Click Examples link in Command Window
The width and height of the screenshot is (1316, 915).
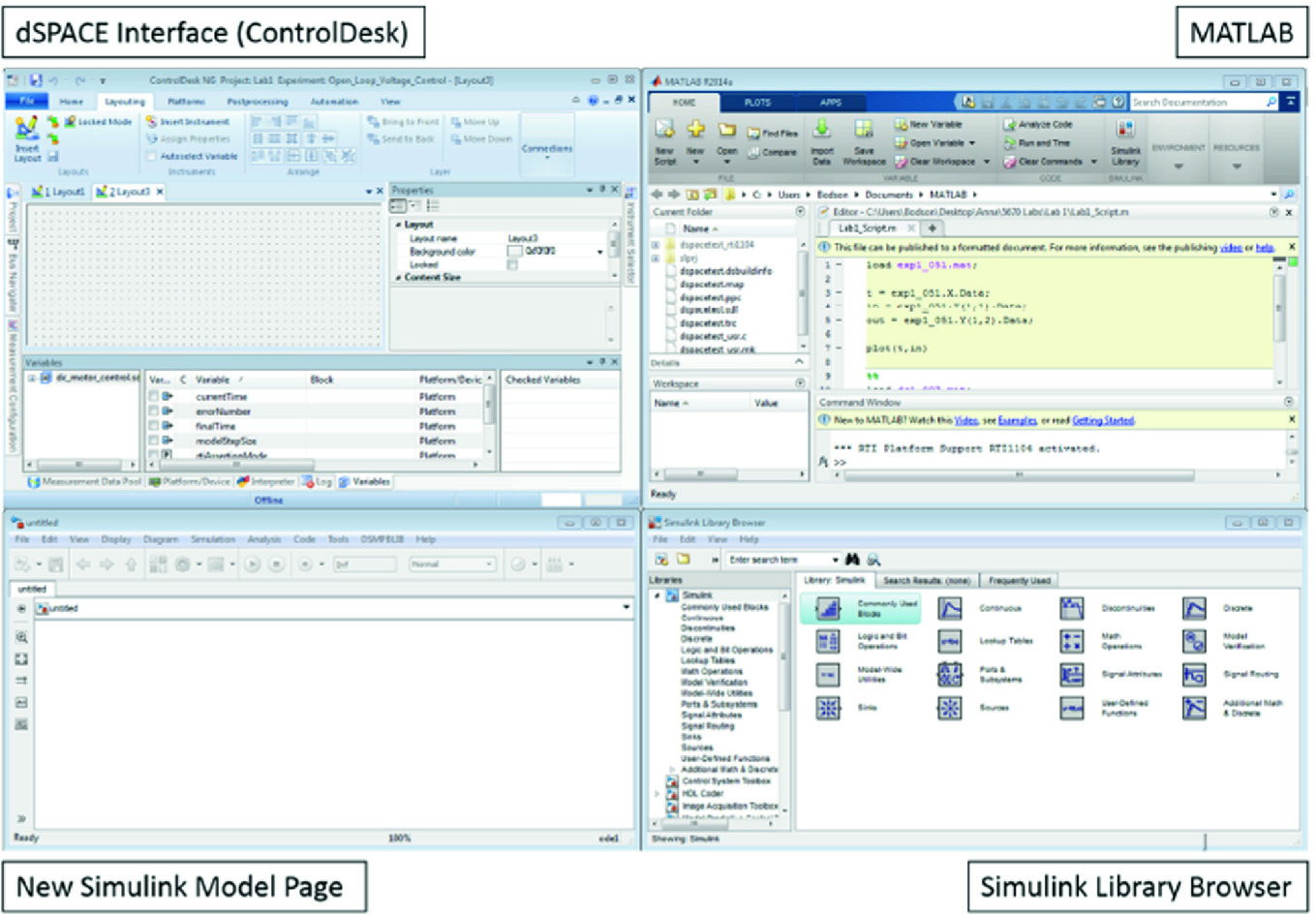point(1017,420)
